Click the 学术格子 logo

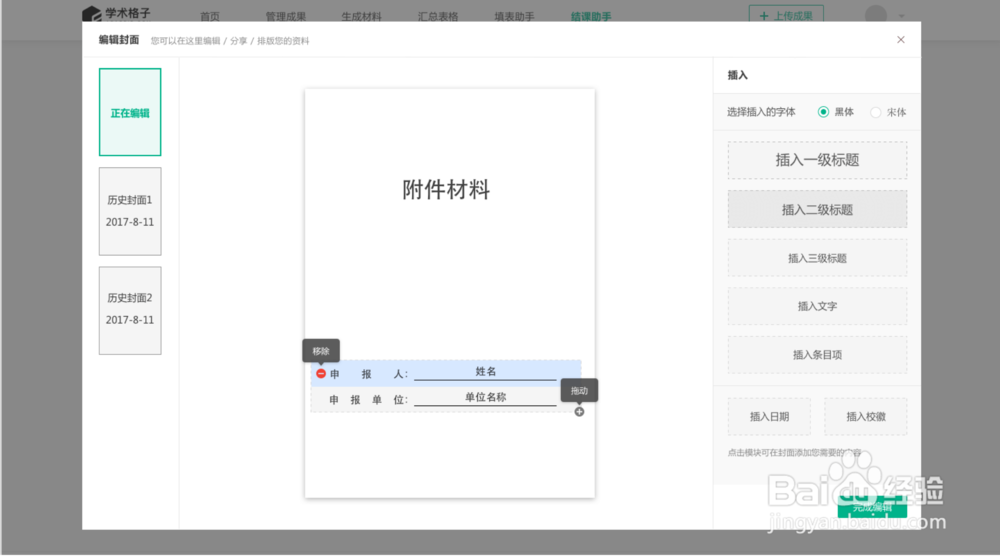click(117, 13)
